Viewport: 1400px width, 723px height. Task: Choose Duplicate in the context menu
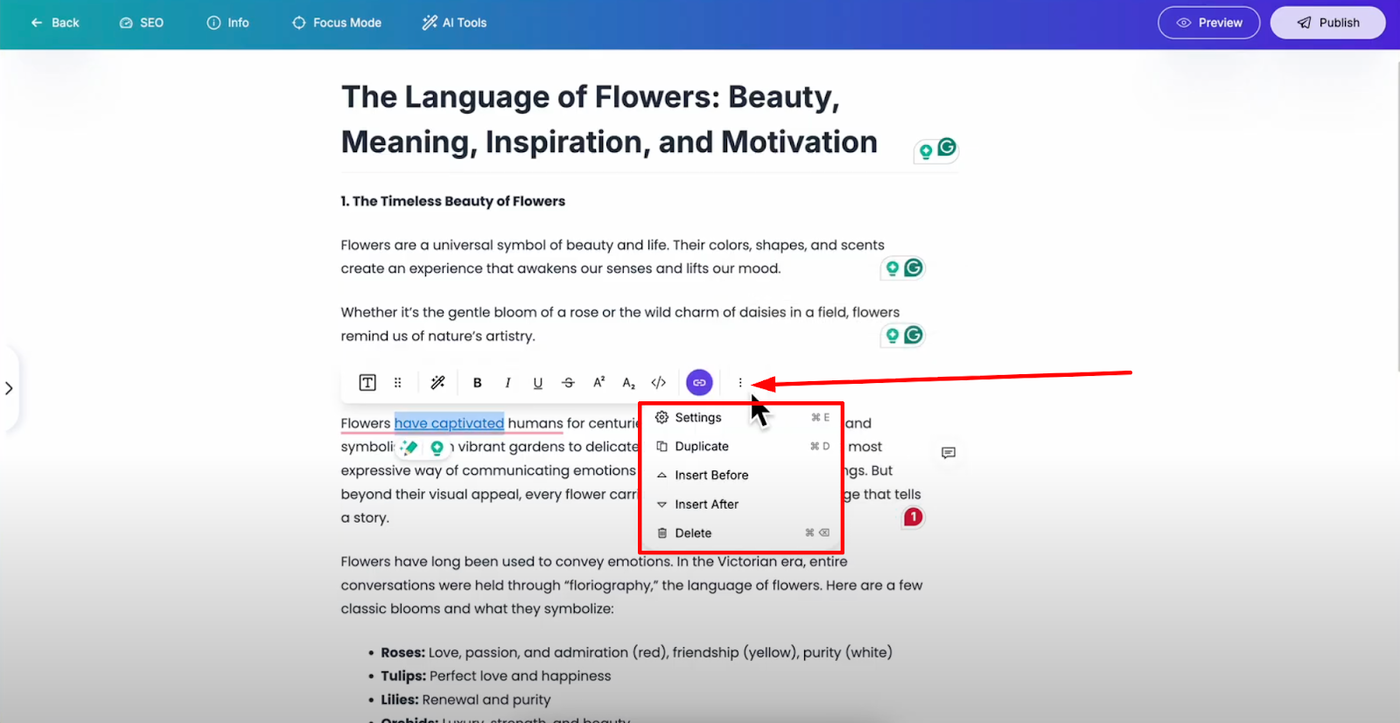pos(701,447)
